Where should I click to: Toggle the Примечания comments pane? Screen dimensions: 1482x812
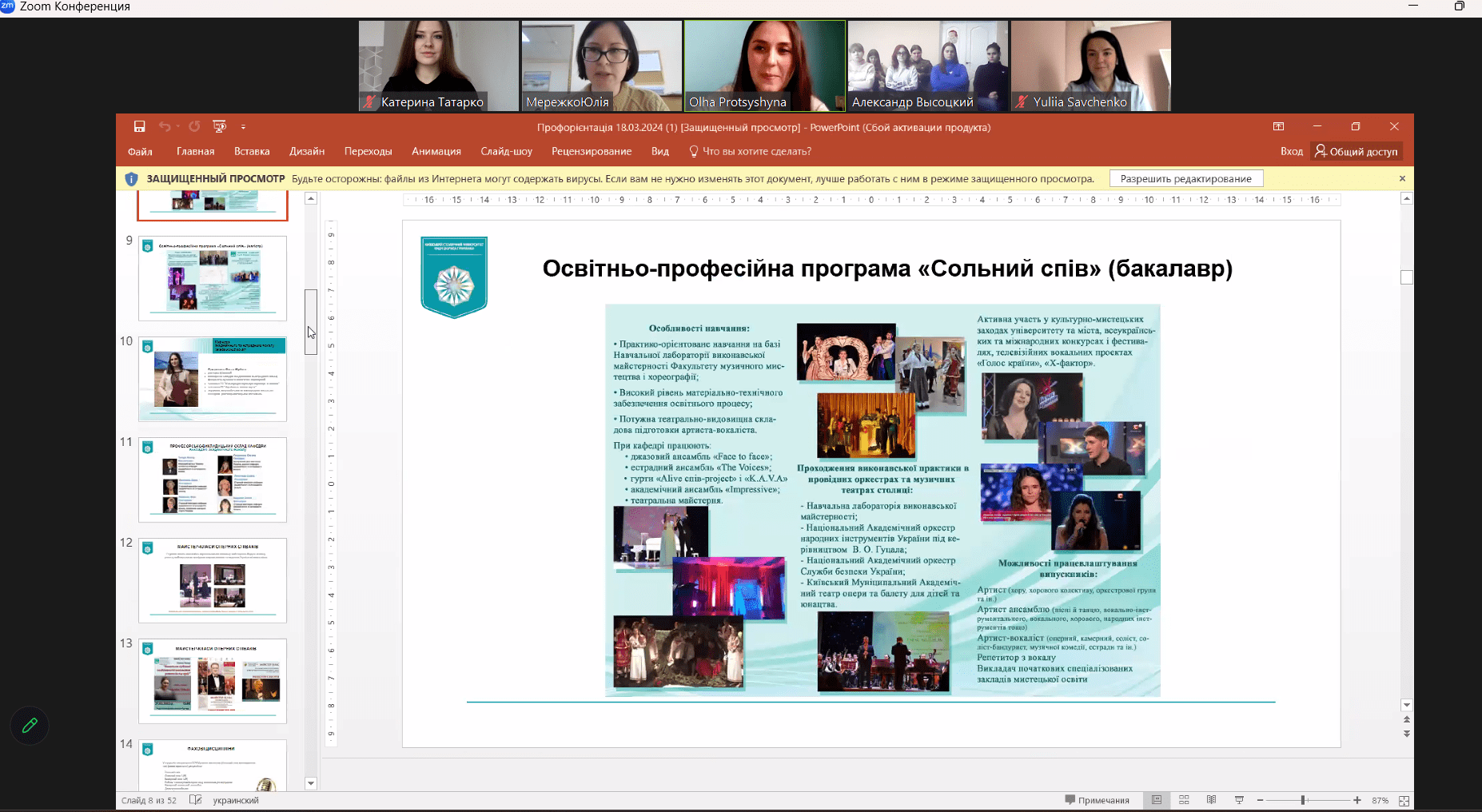tap(1097, 800)
